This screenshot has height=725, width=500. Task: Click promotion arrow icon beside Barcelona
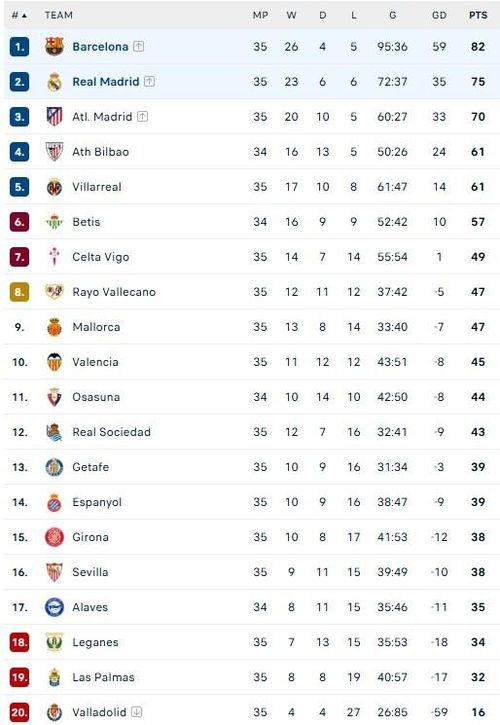click(138, 46)
